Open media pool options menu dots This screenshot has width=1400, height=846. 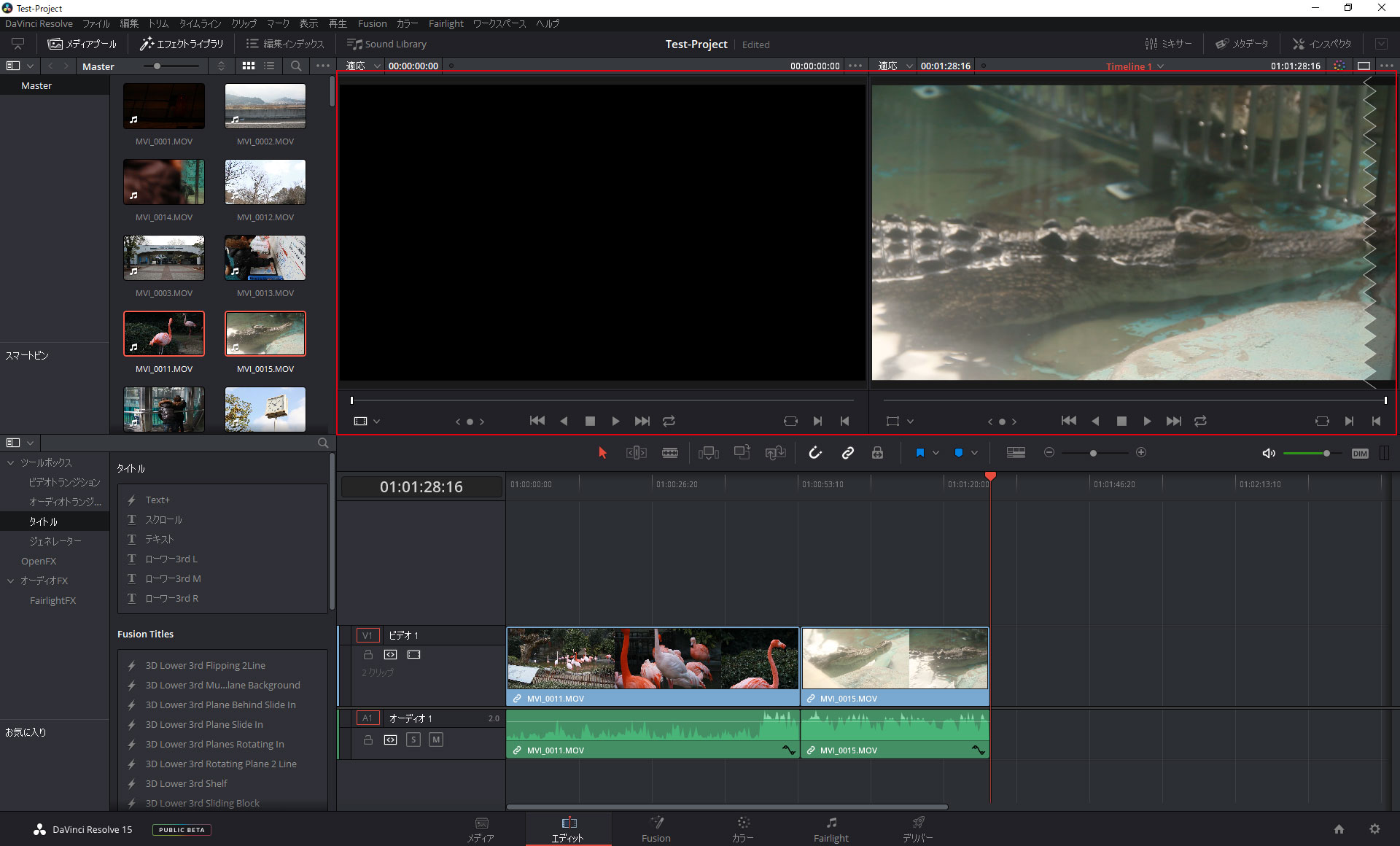(323, 66)
